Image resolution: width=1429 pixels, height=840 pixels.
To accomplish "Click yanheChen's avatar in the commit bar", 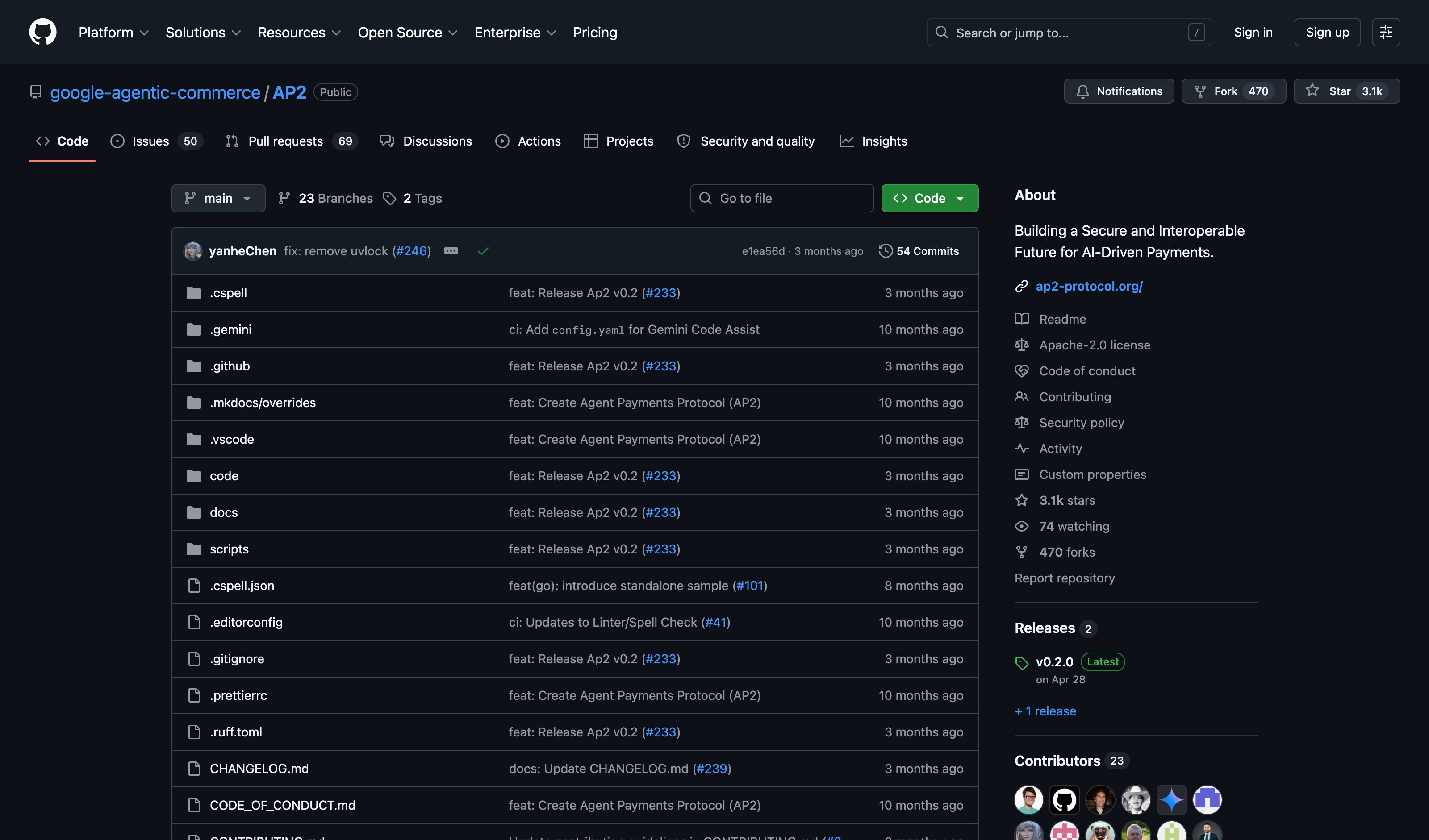I will click(193, 251).
